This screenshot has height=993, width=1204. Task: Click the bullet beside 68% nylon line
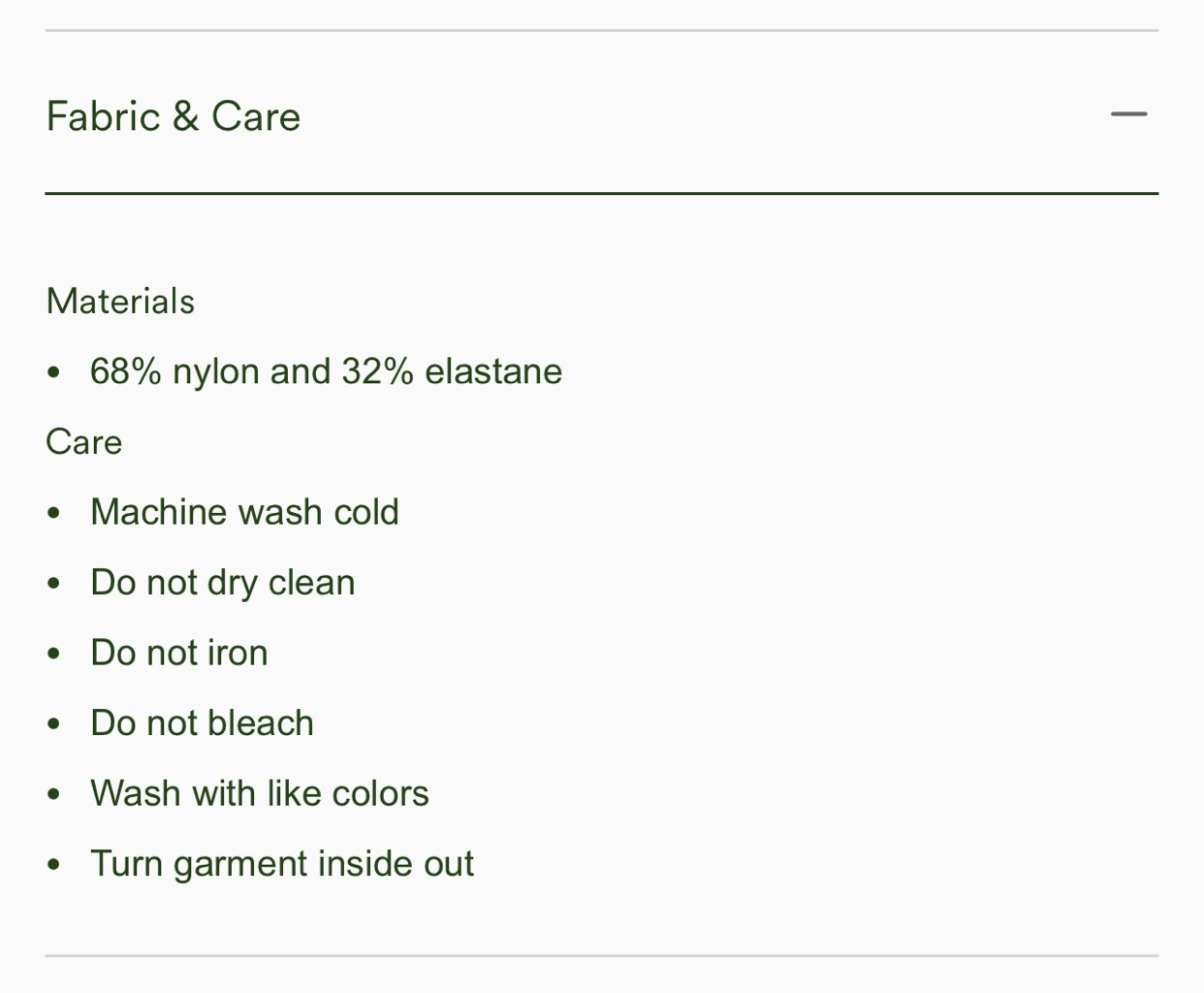[x=54, y=372]
